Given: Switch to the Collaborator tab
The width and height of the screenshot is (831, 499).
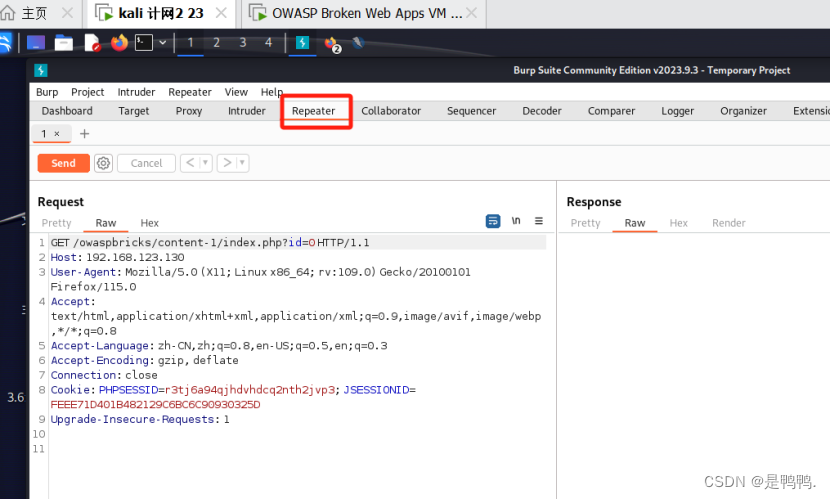Looking at the screenshot, I should [x=391, y=111].
